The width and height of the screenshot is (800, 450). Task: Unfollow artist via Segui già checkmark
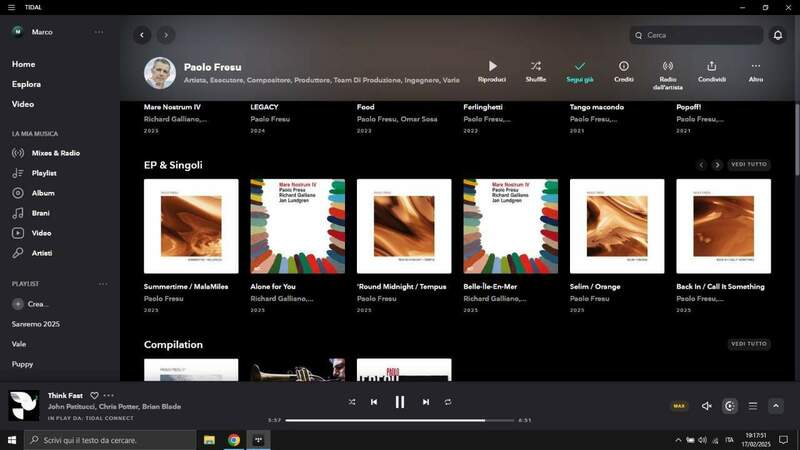tap(579, 66)
